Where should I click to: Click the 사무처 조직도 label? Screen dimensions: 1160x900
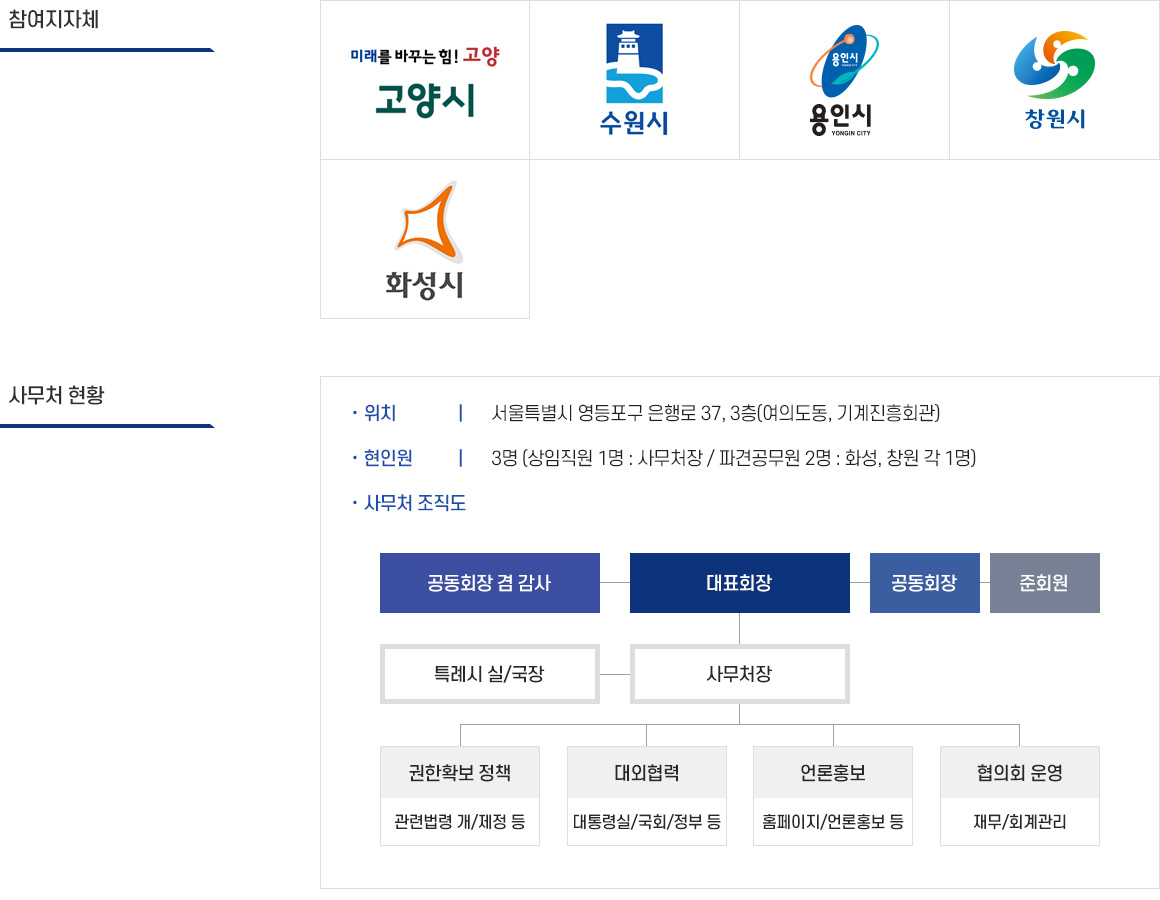(x=414, y=503)
